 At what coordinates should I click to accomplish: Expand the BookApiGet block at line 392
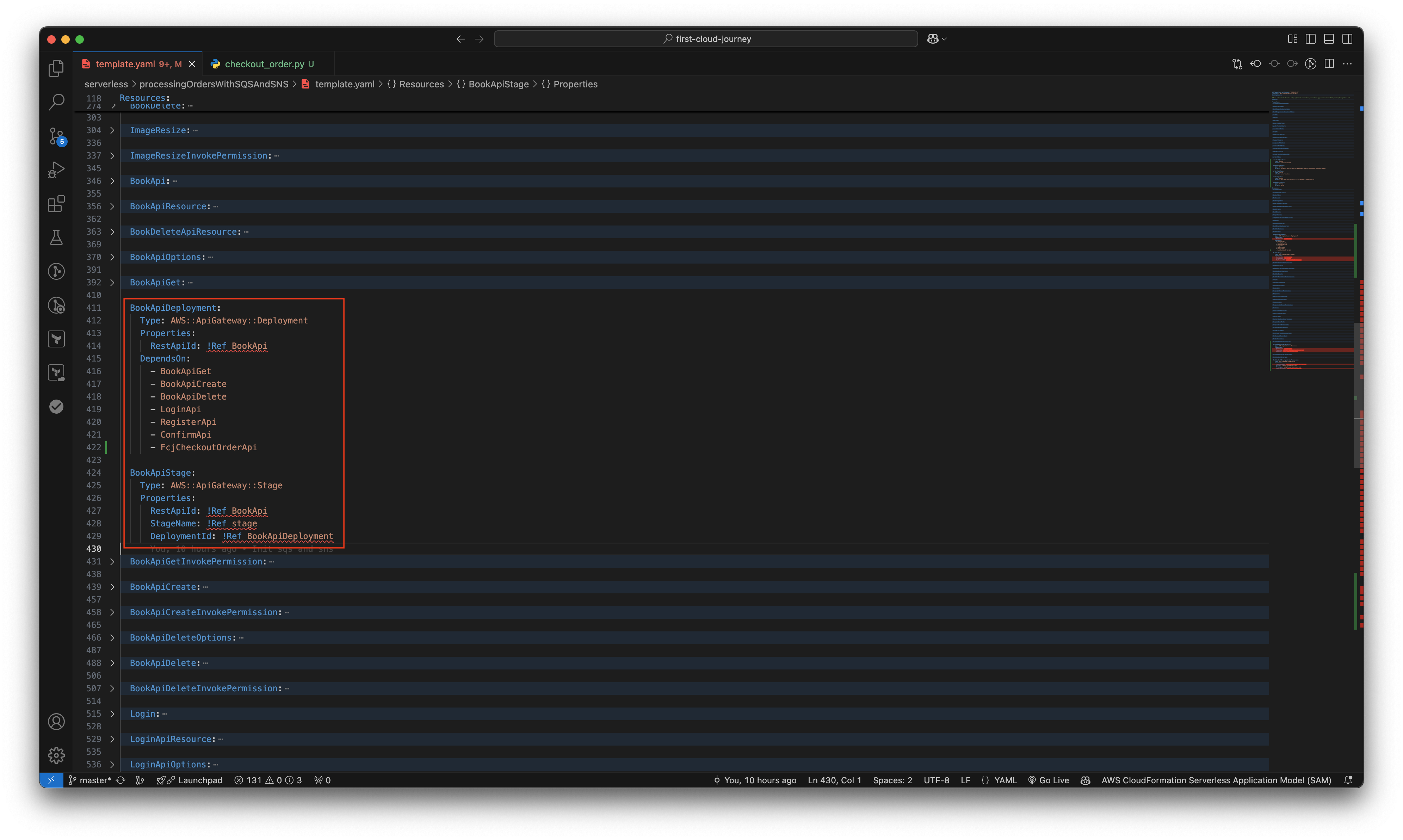pos(112,283)
